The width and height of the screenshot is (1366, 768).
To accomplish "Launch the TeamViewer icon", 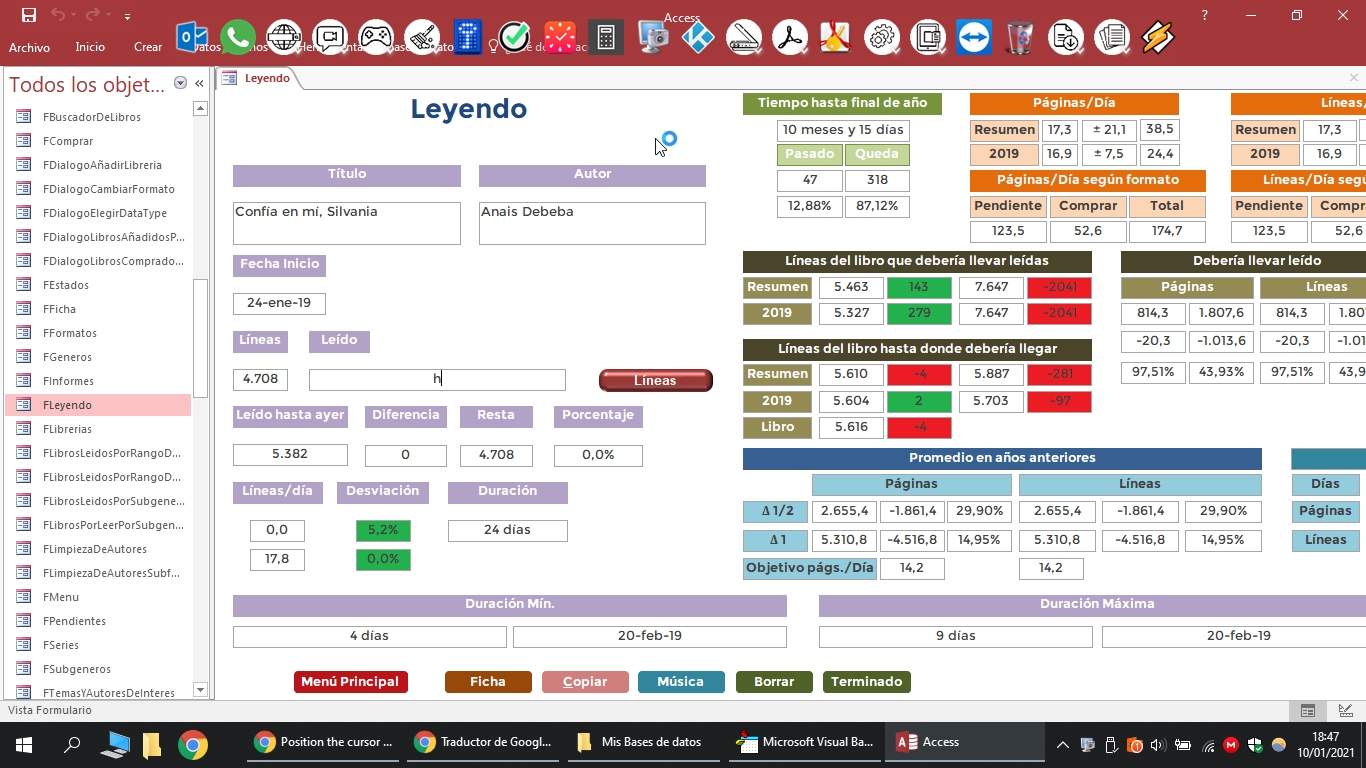I will coord(974,38).
